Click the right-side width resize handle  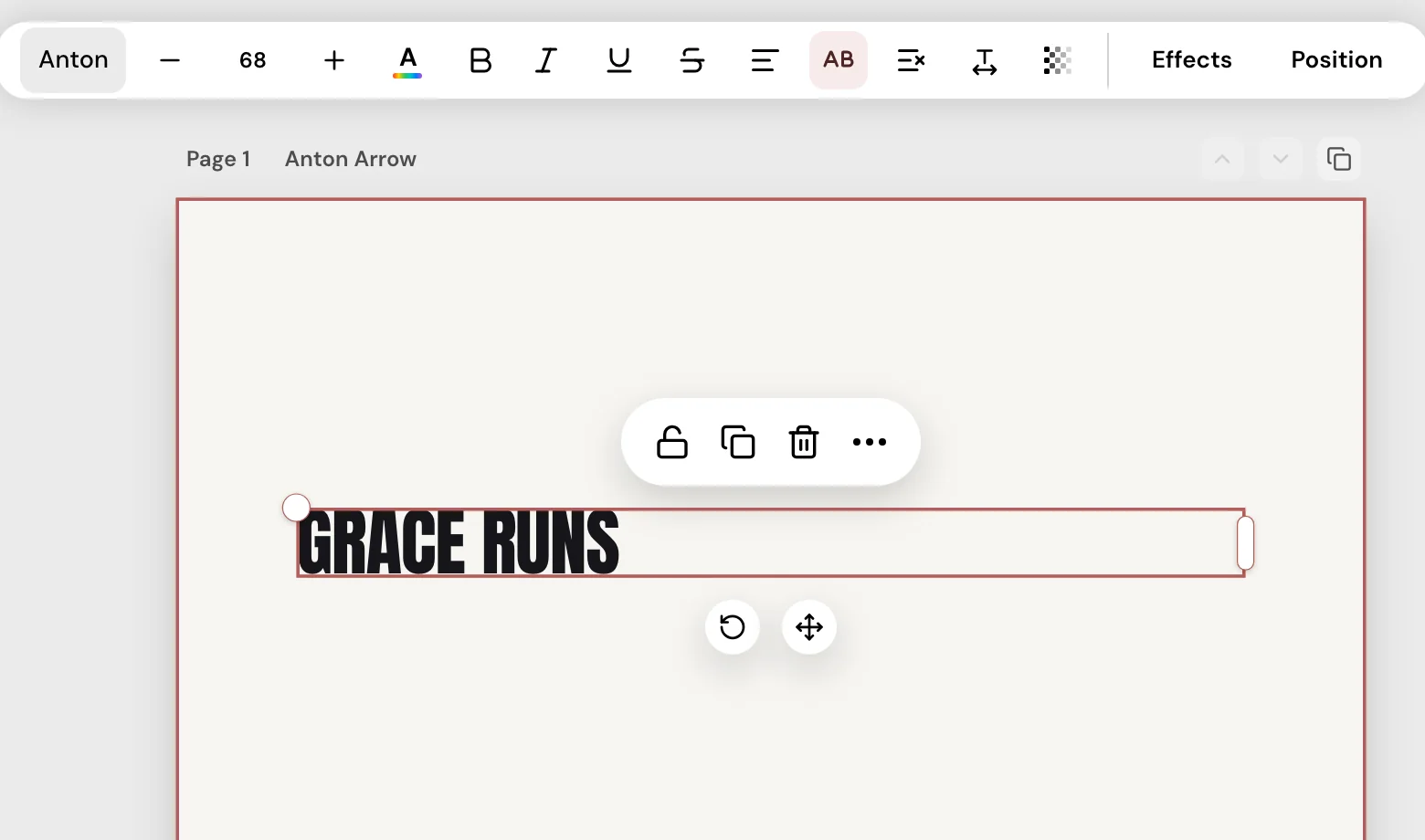[1245, 543]
